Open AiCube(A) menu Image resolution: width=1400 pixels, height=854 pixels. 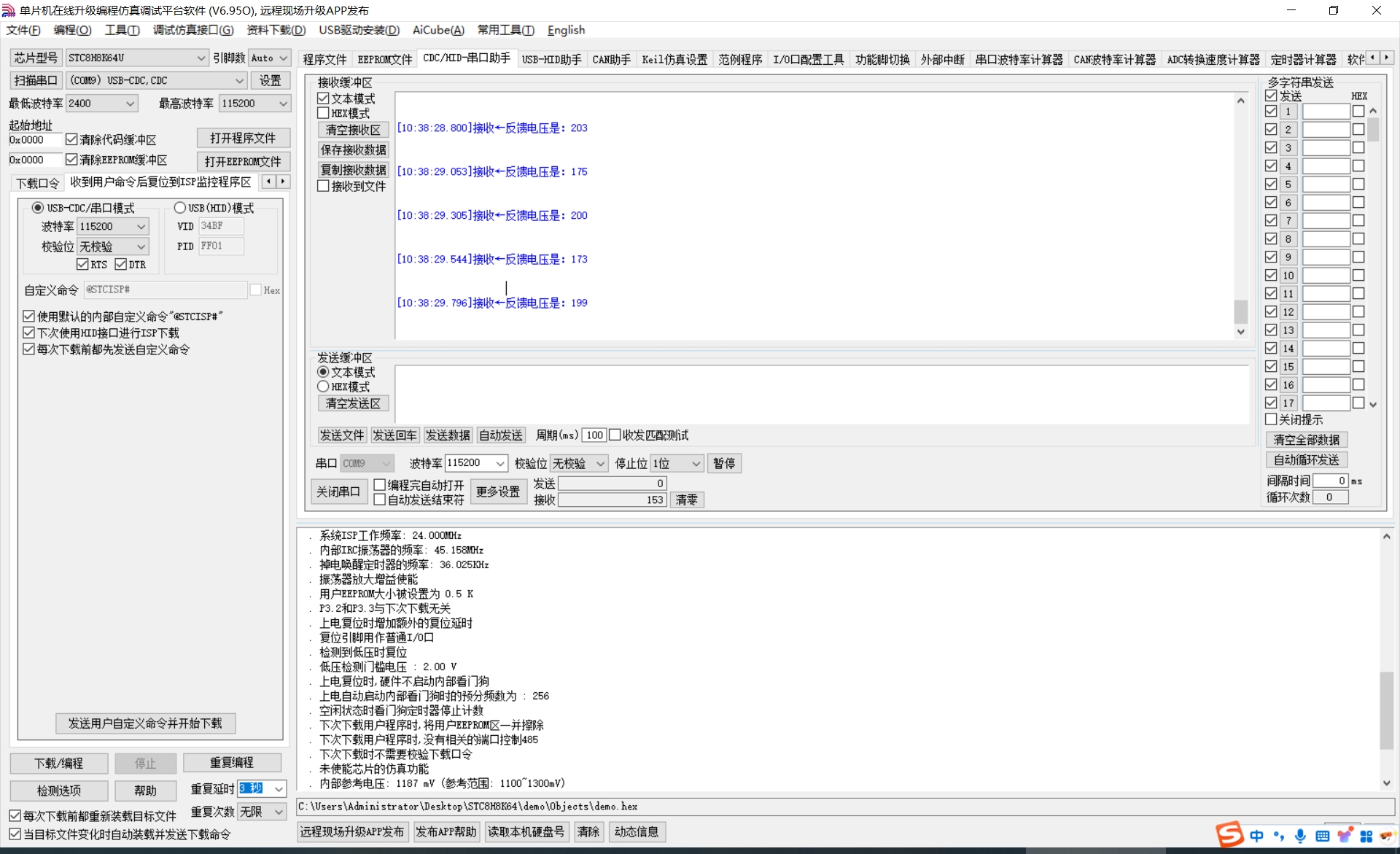click(438, 30)
